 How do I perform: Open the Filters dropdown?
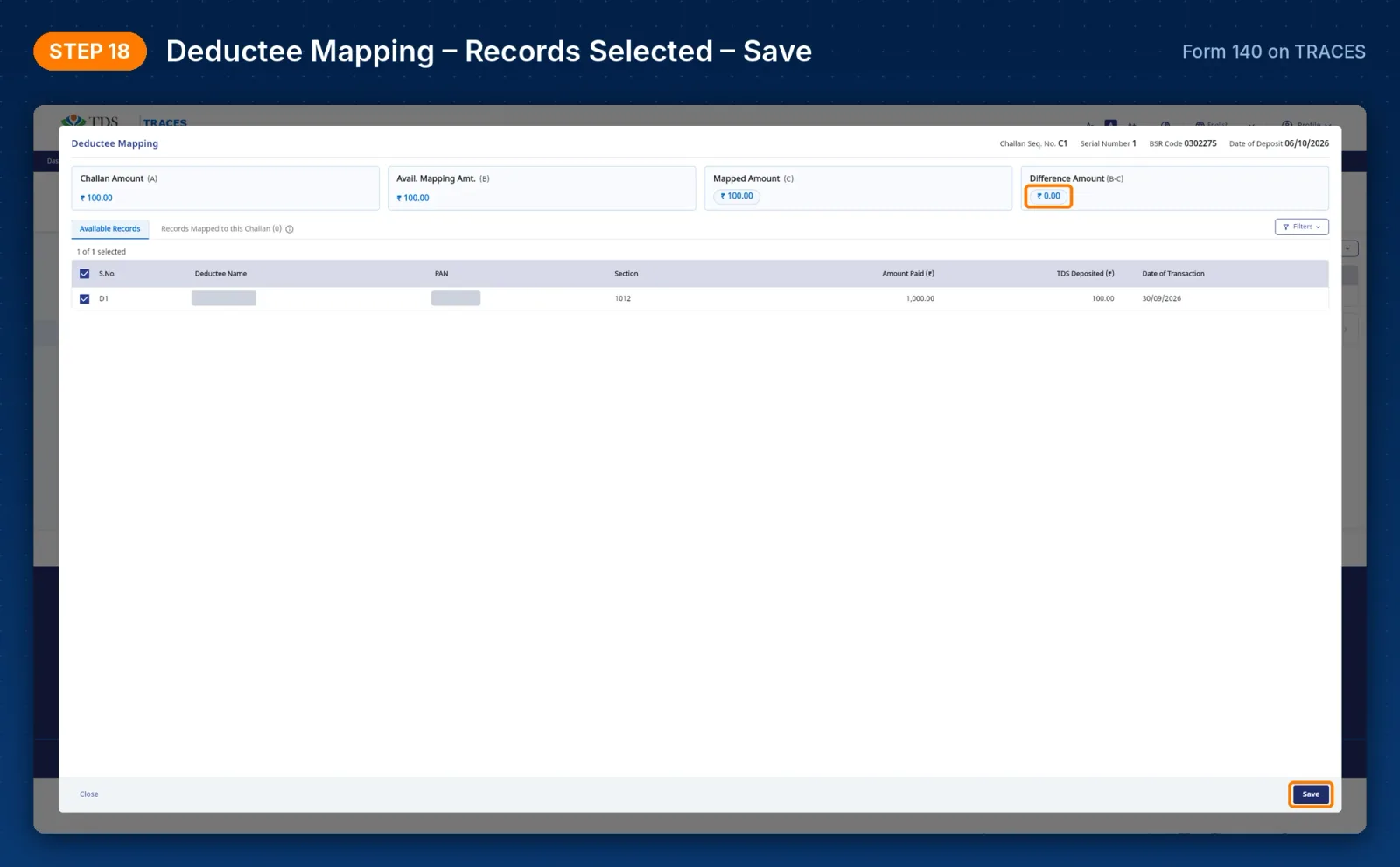(x=1301, y=227)
